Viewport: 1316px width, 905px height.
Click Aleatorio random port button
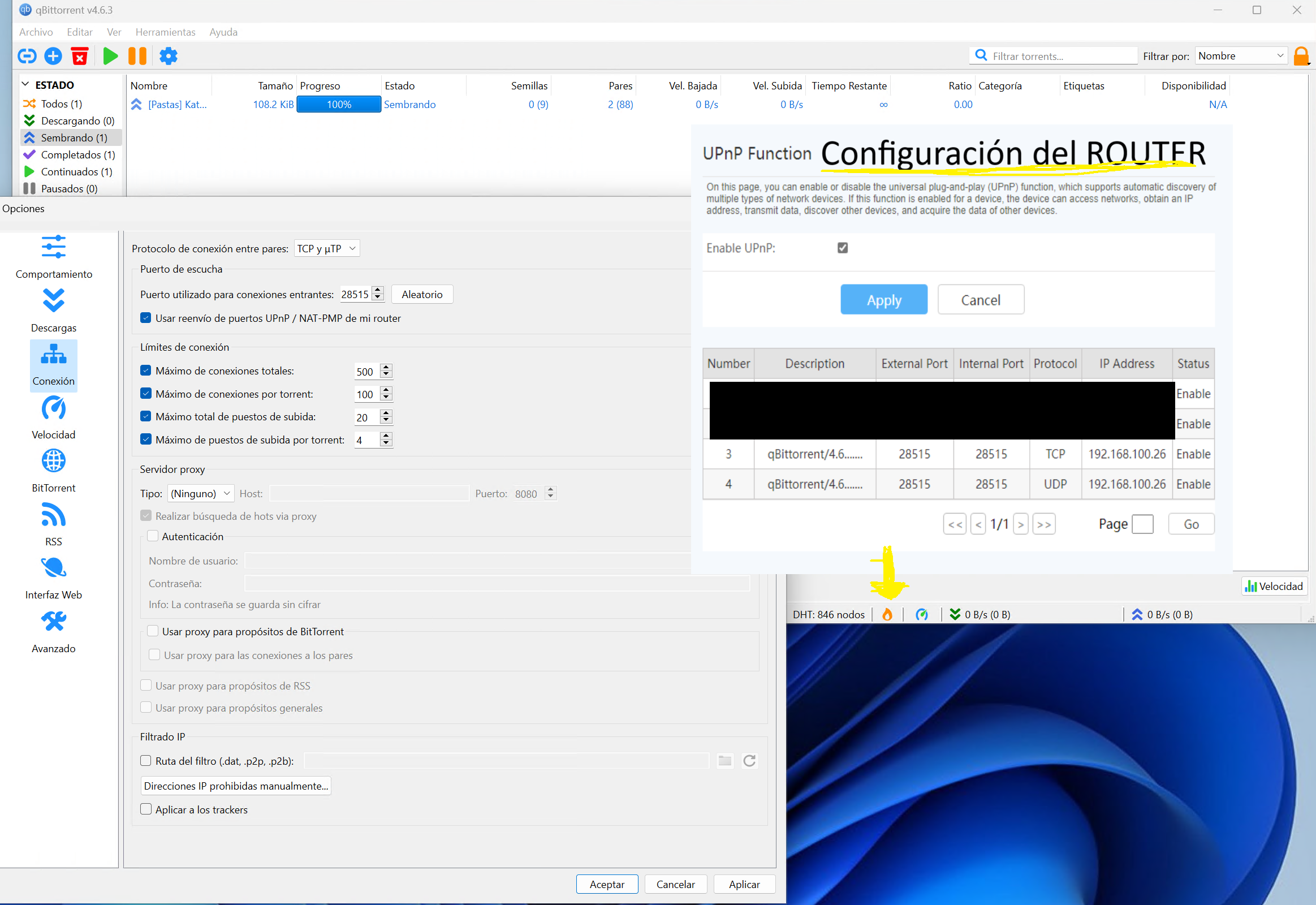pos(422,294)
